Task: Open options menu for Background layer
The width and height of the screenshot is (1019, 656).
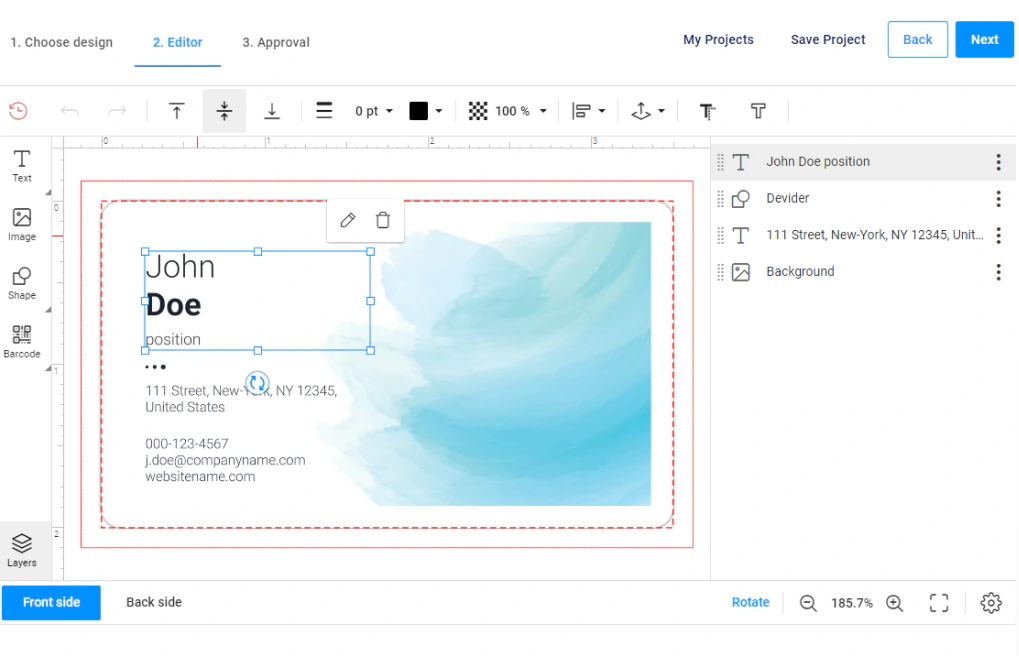Action: pyautogui.click(x=998, y=272)
